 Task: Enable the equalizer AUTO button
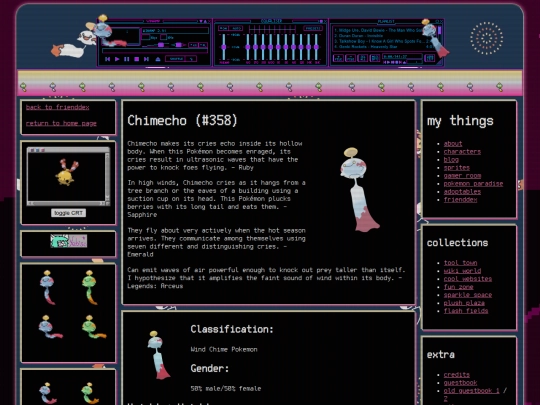coord(237,28)
